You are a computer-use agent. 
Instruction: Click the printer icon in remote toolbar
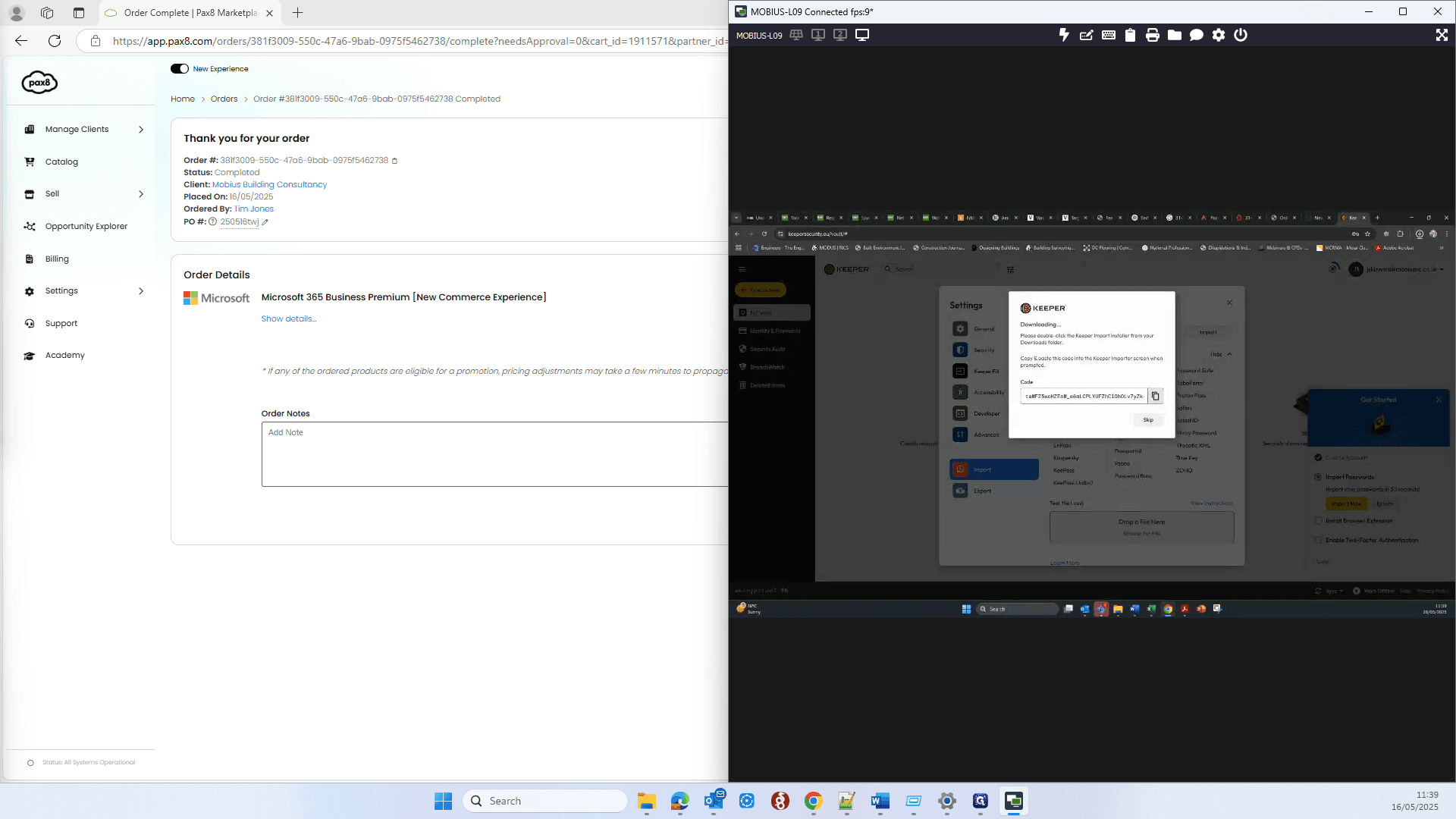click(x=1152, y=35)
